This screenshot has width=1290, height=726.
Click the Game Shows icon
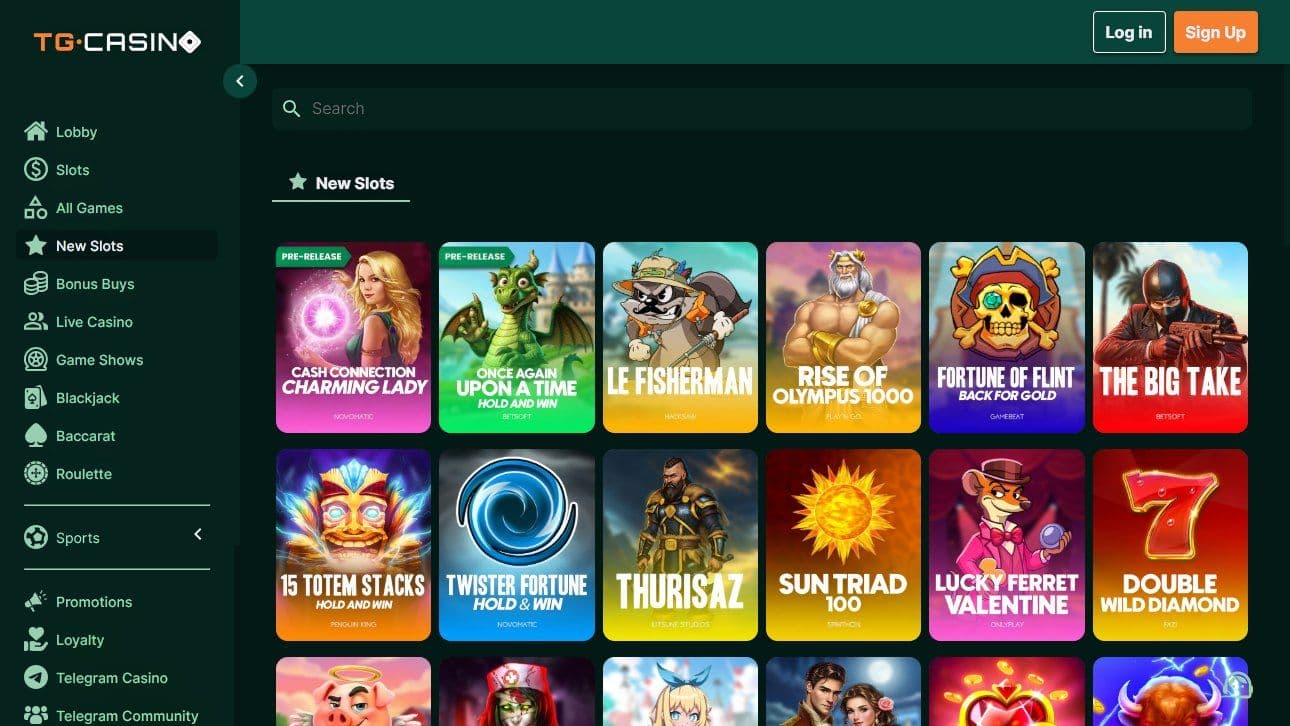pyautogui.click(x=35, y=360)
